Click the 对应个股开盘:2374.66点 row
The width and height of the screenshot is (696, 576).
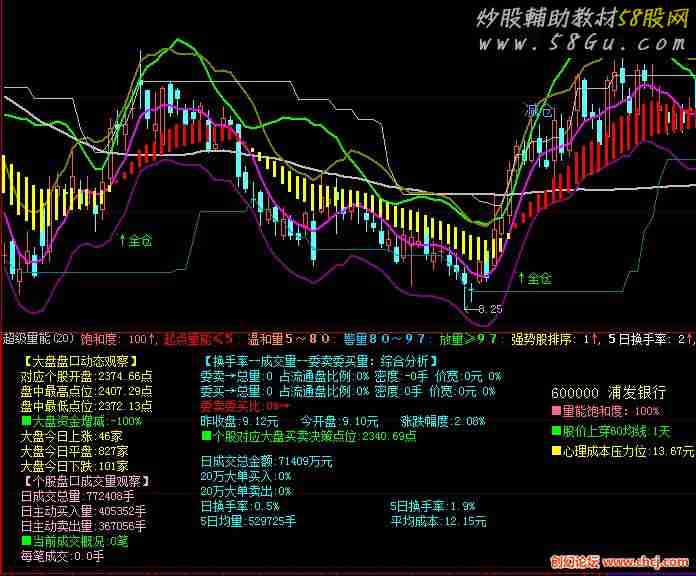point(87,376)
